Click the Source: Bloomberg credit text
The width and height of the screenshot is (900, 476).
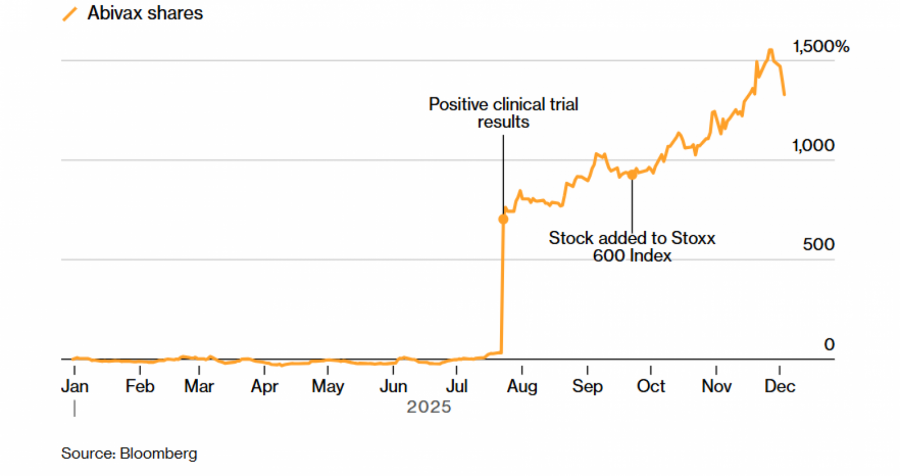tap(129, 453)
